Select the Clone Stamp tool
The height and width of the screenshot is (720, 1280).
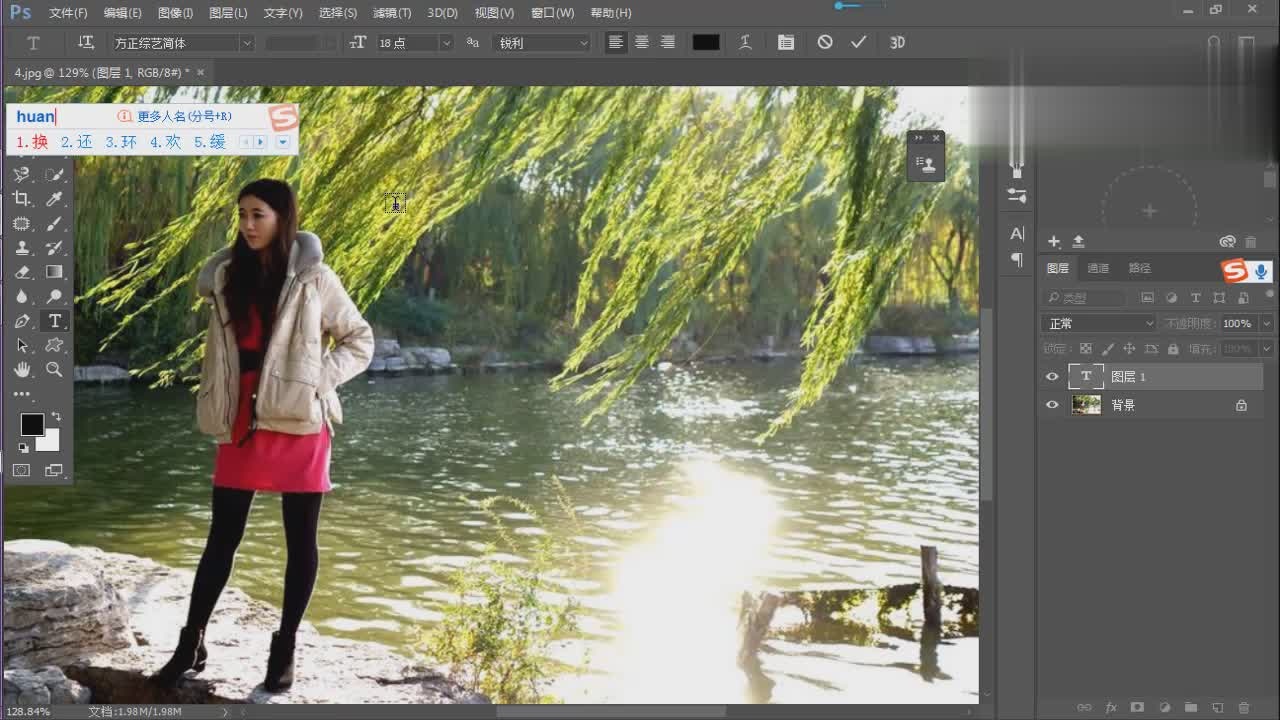(22, 247)
